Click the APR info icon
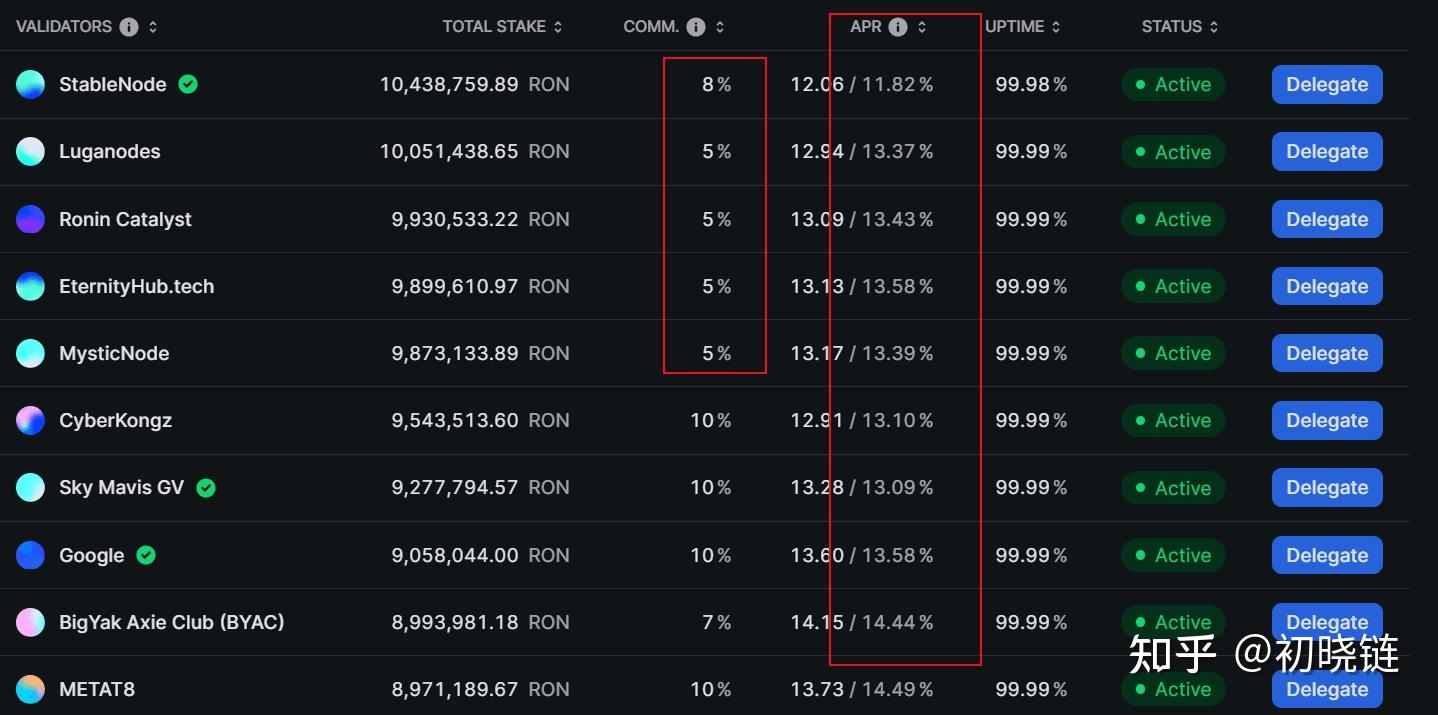This screenshot has height=715, width=1438. click(898, 27)
